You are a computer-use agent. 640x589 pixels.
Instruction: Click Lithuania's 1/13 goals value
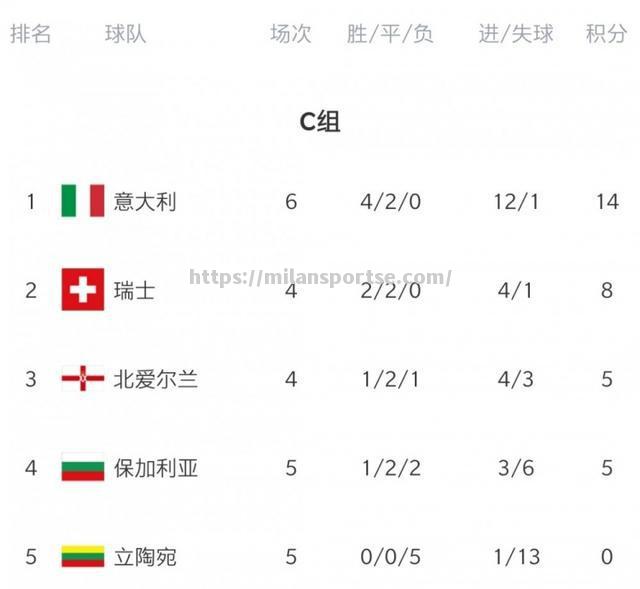[x=517, y=557]
